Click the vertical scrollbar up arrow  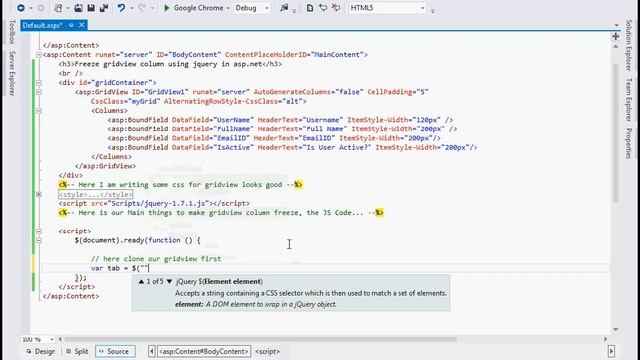coord(616,47)
